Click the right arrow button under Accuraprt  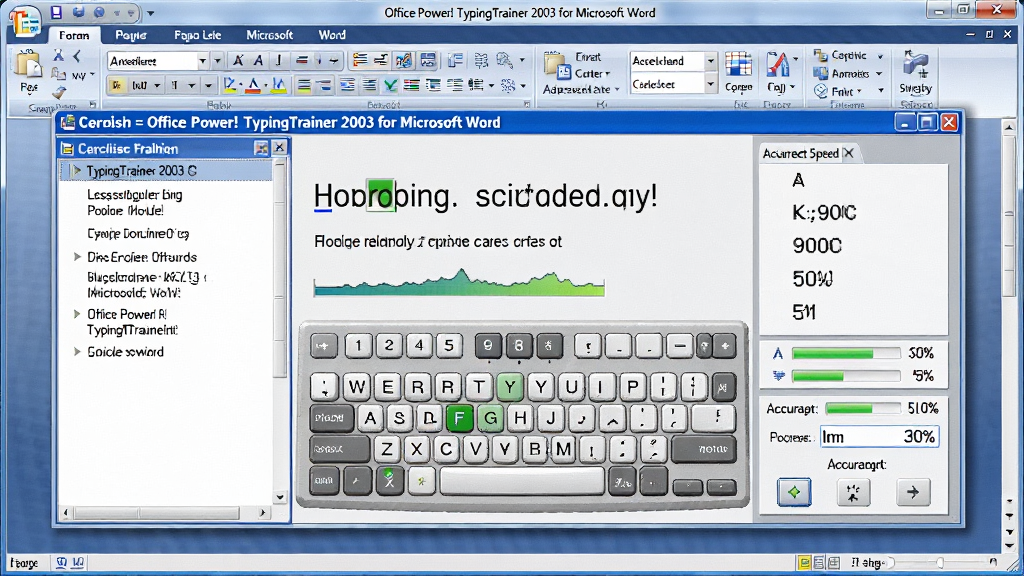[x=913, y=492]
